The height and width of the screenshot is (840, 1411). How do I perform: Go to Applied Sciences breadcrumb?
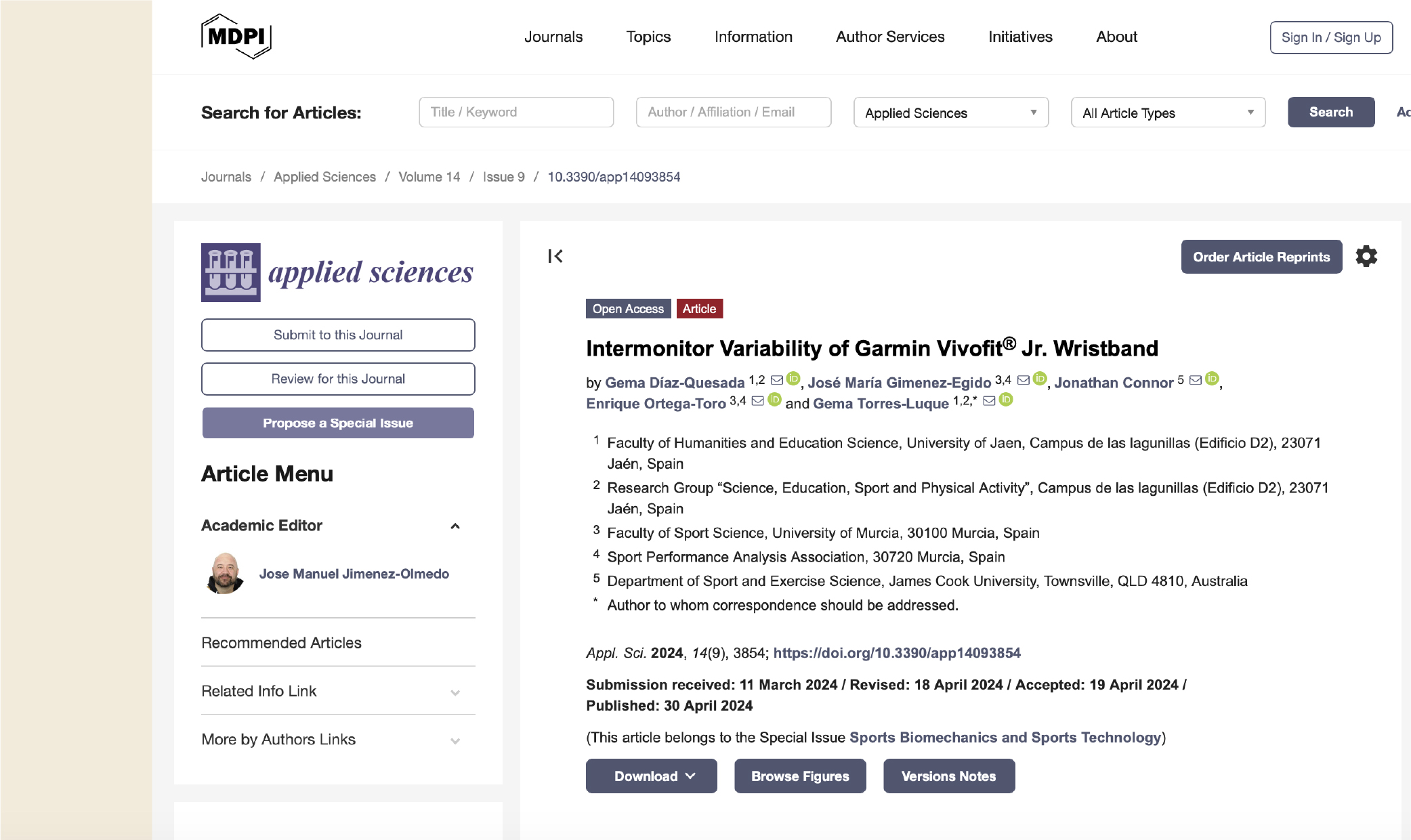[324, 177]
